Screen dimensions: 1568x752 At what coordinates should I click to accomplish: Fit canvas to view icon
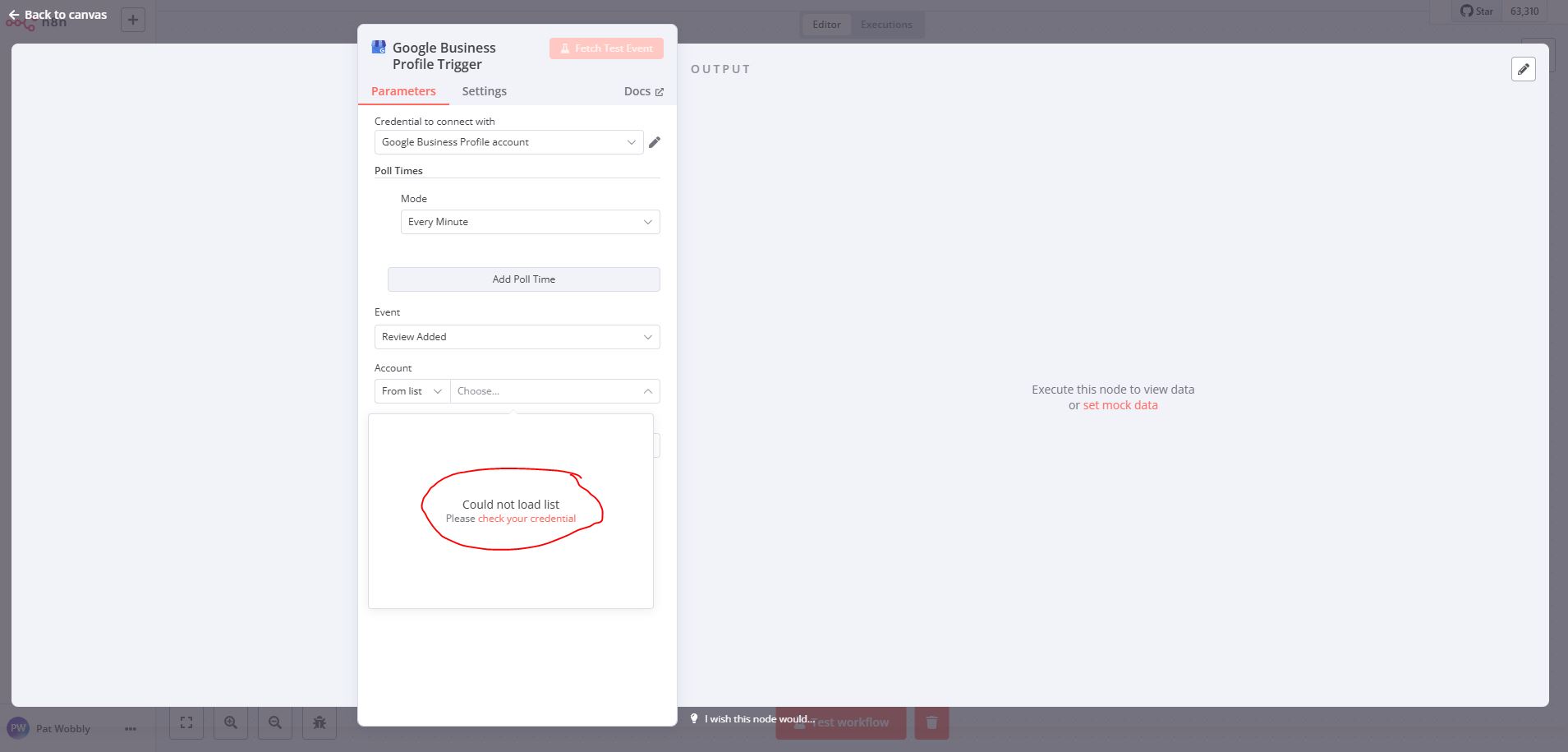click(x=186, y=722)
